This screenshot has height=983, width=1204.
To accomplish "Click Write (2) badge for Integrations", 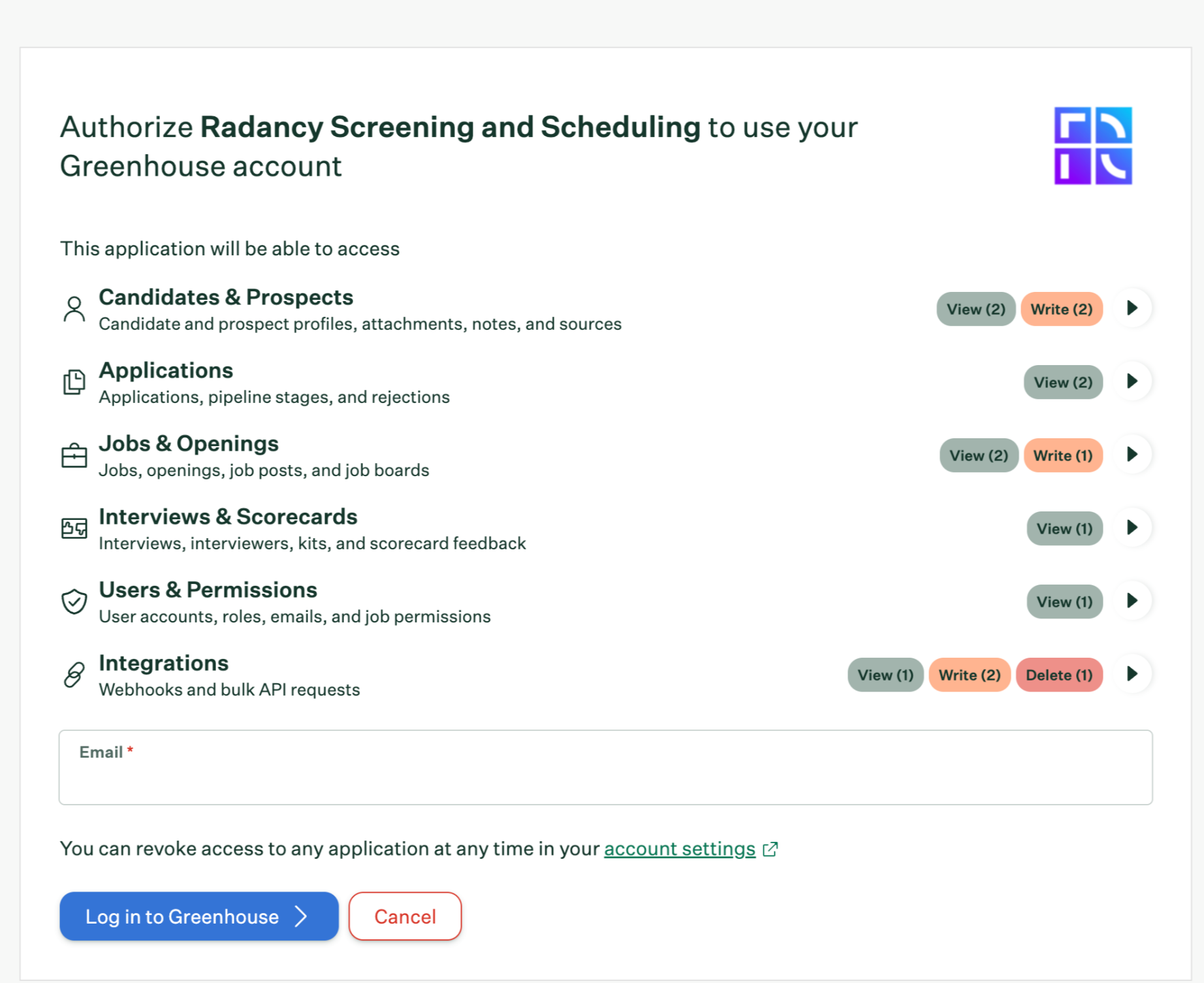I will 970,675.
